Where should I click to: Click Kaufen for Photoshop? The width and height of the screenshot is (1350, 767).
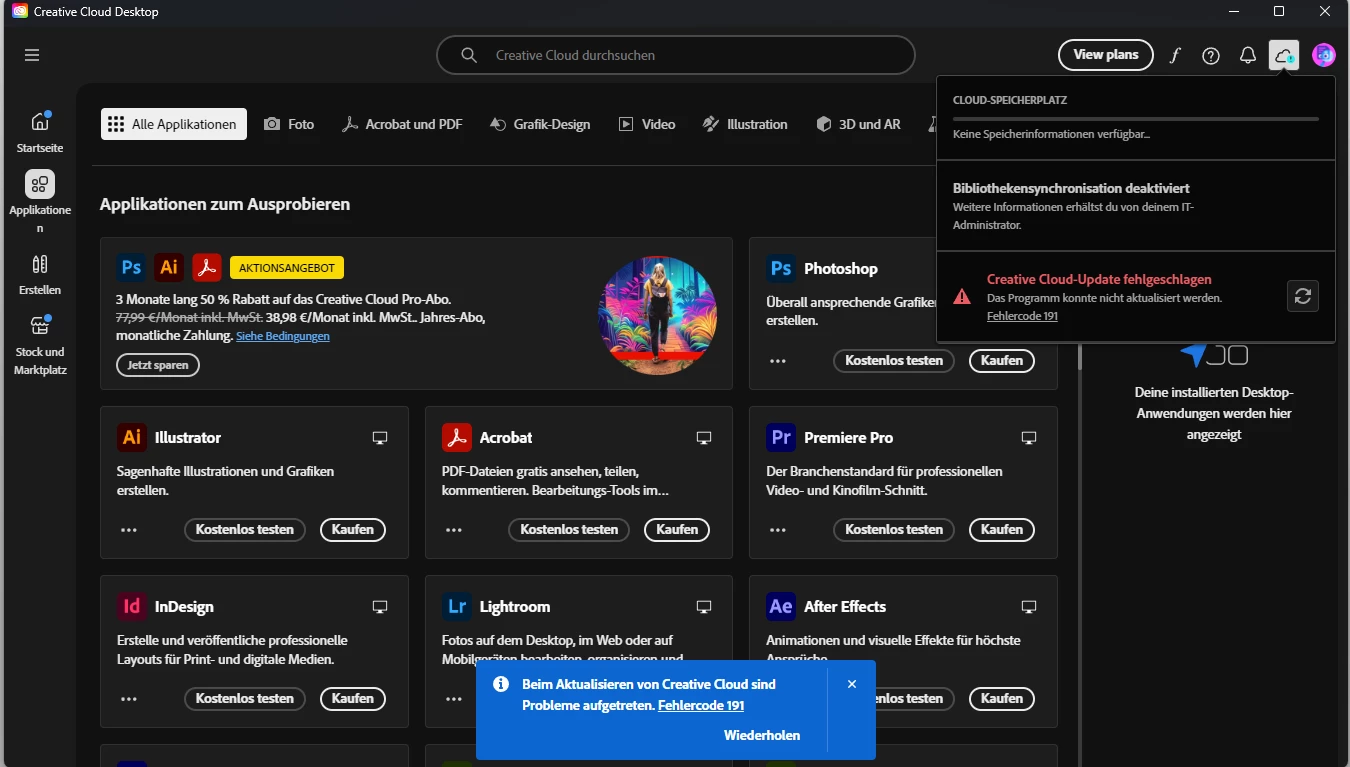point(1002,361)
